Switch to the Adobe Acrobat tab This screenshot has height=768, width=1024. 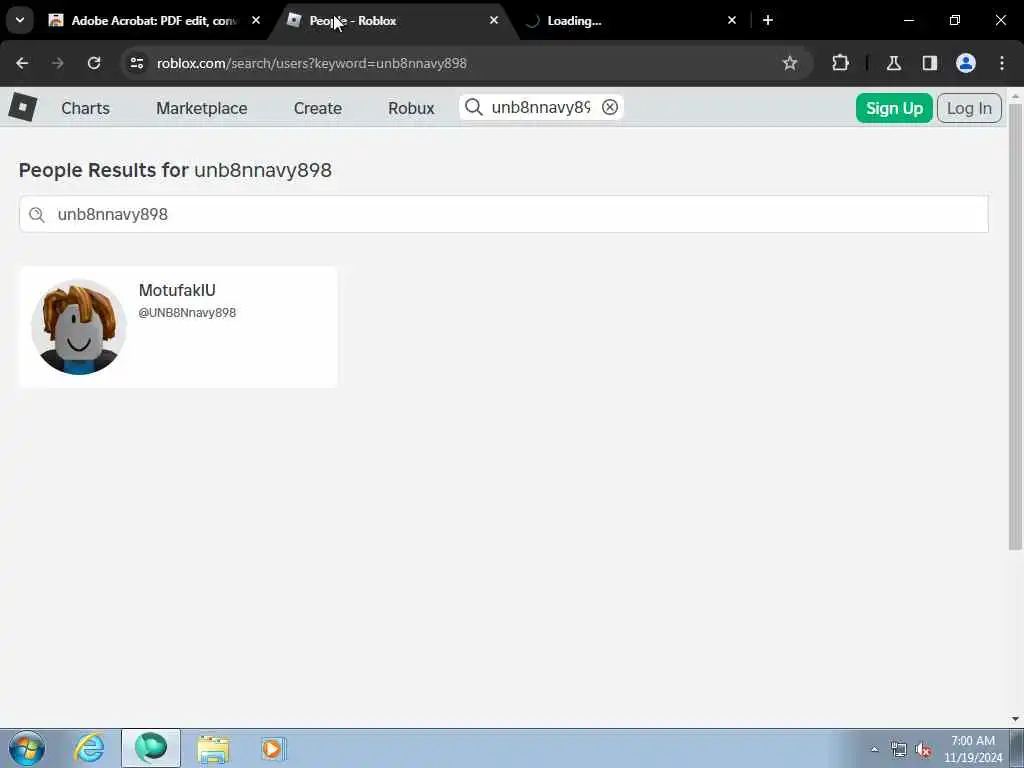(x=154, y=20)
